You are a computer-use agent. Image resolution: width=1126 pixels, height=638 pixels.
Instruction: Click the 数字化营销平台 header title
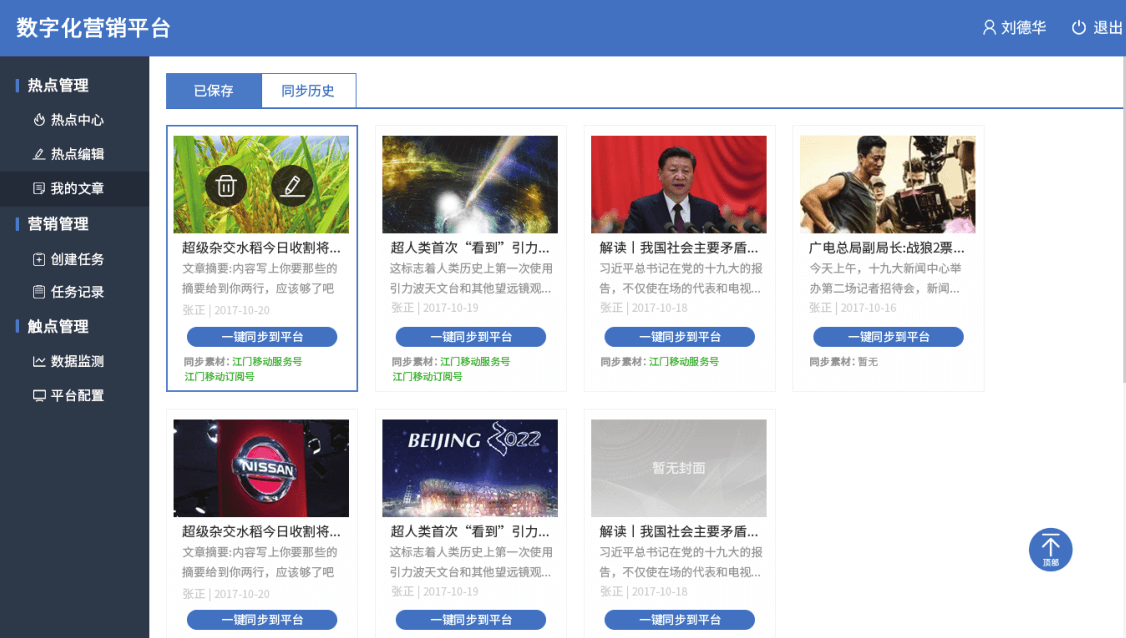click(93, 28)
